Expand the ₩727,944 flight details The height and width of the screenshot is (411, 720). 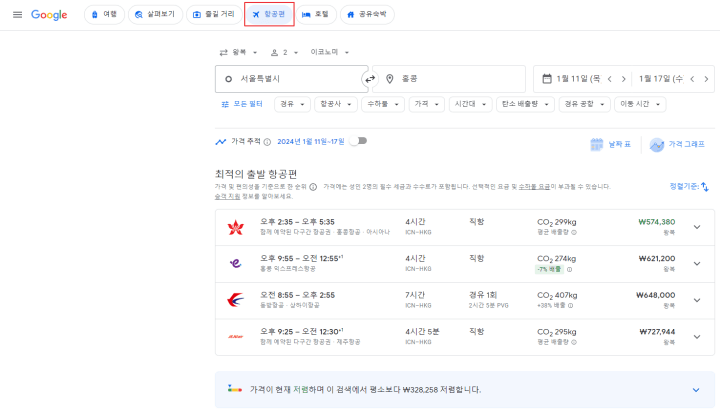[x=697, y=337]
